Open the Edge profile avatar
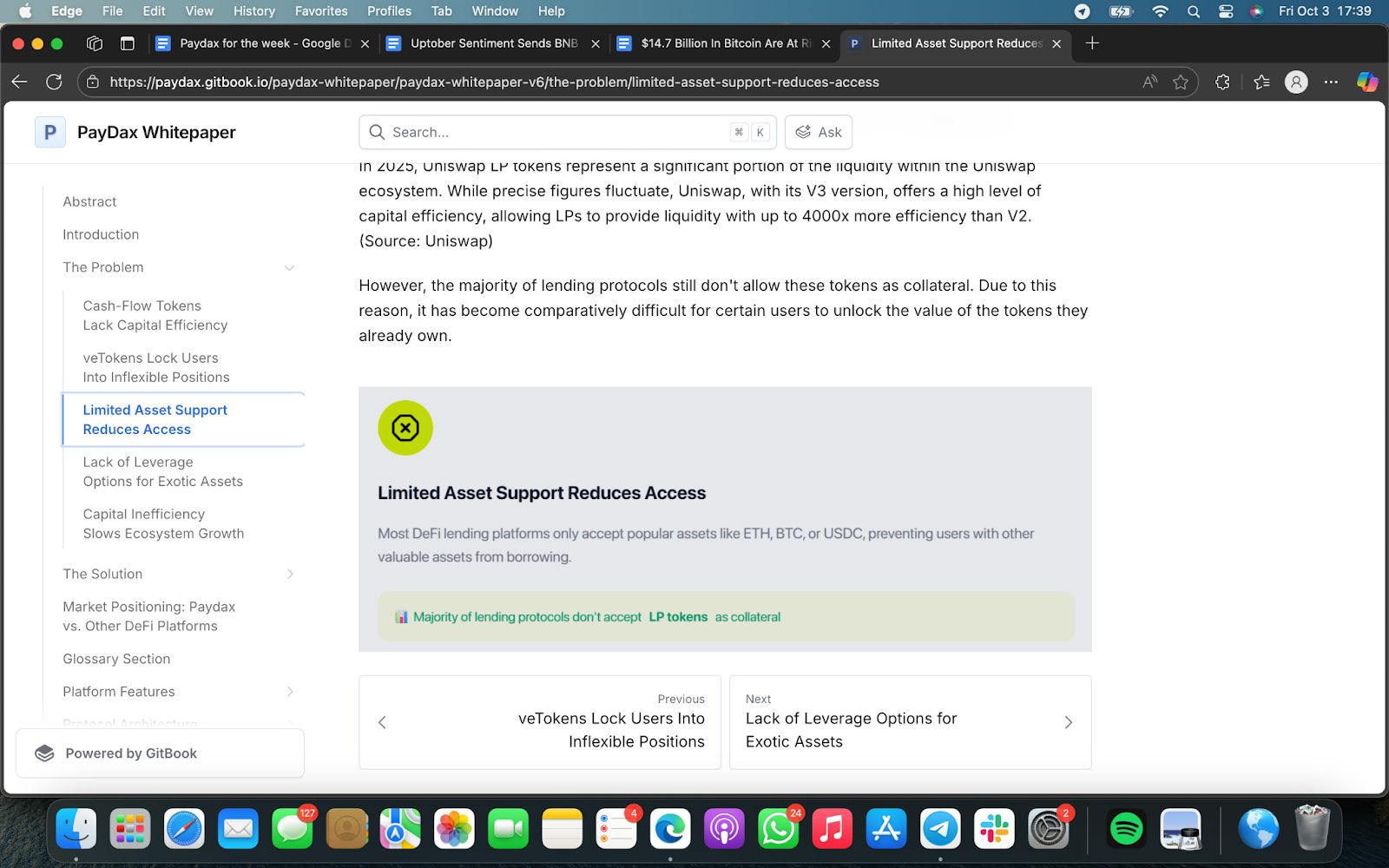Screen dimensions: 1389x868 coord(1296,82)
